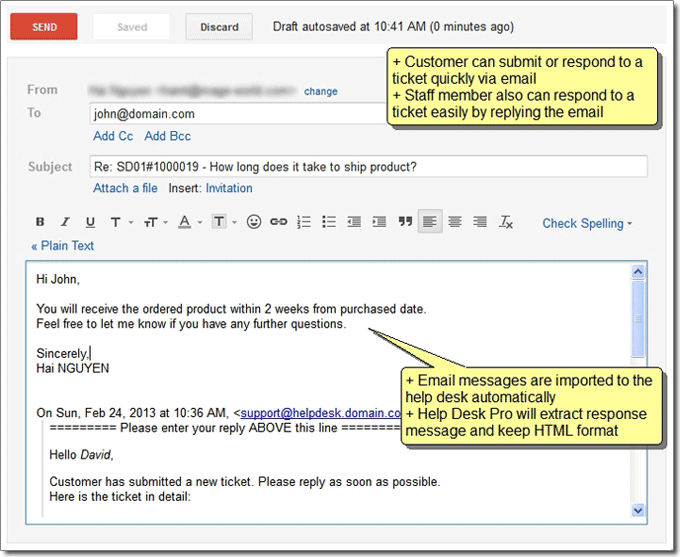680x557 pixels.
Task: Open support@helpdesk.domain.com link
Action: (320, 413)
